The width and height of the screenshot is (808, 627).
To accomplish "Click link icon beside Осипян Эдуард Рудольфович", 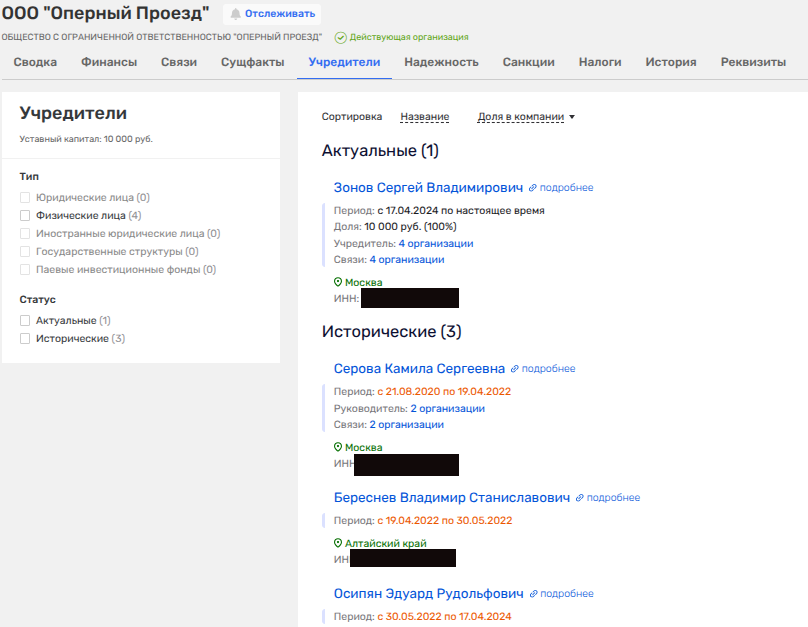I will pyautogui.click(x=534, y=593).
